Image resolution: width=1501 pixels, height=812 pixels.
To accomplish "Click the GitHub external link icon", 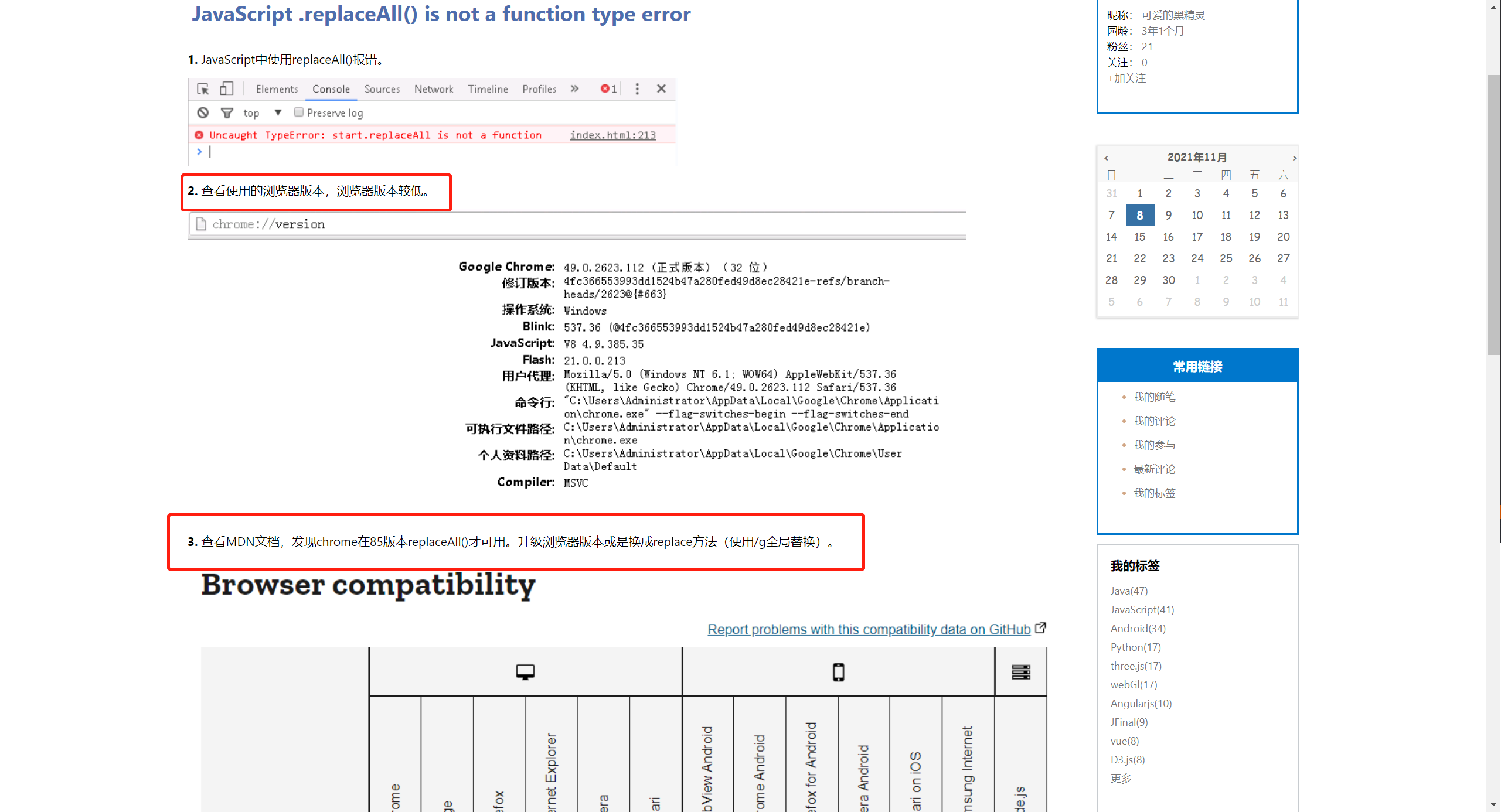I will pyautogui.click(x=1041, y=627).
